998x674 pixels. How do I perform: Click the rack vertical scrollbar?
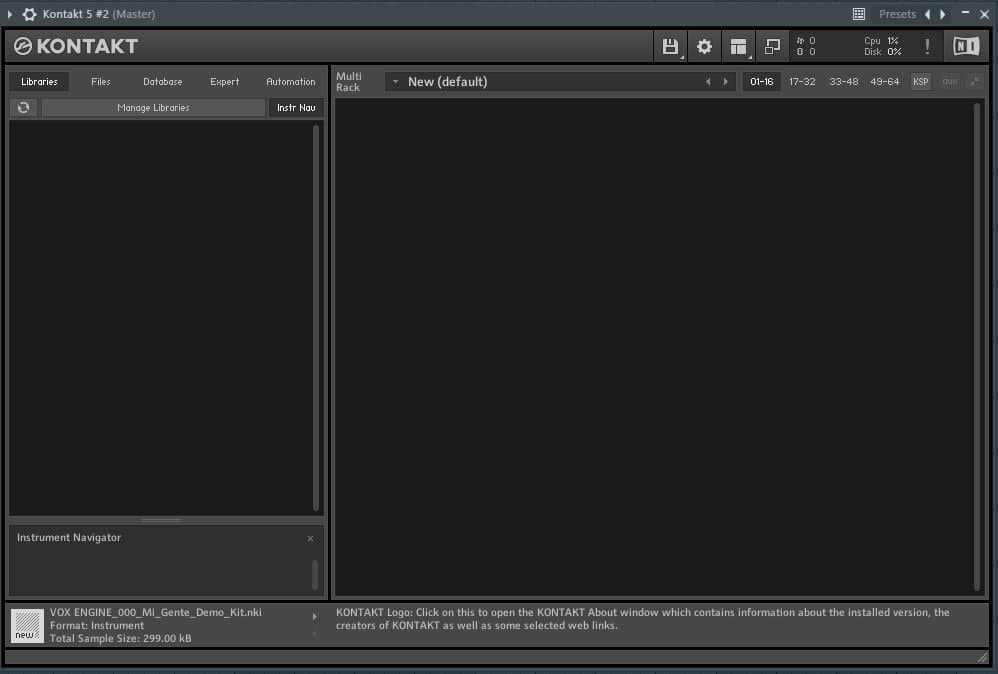point(977,347)
